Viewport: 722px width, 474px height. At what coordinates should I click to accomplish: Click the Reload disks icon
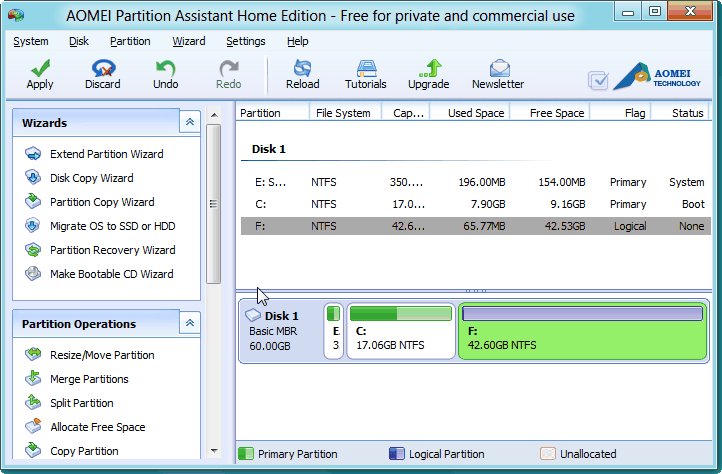coord(303,68)
